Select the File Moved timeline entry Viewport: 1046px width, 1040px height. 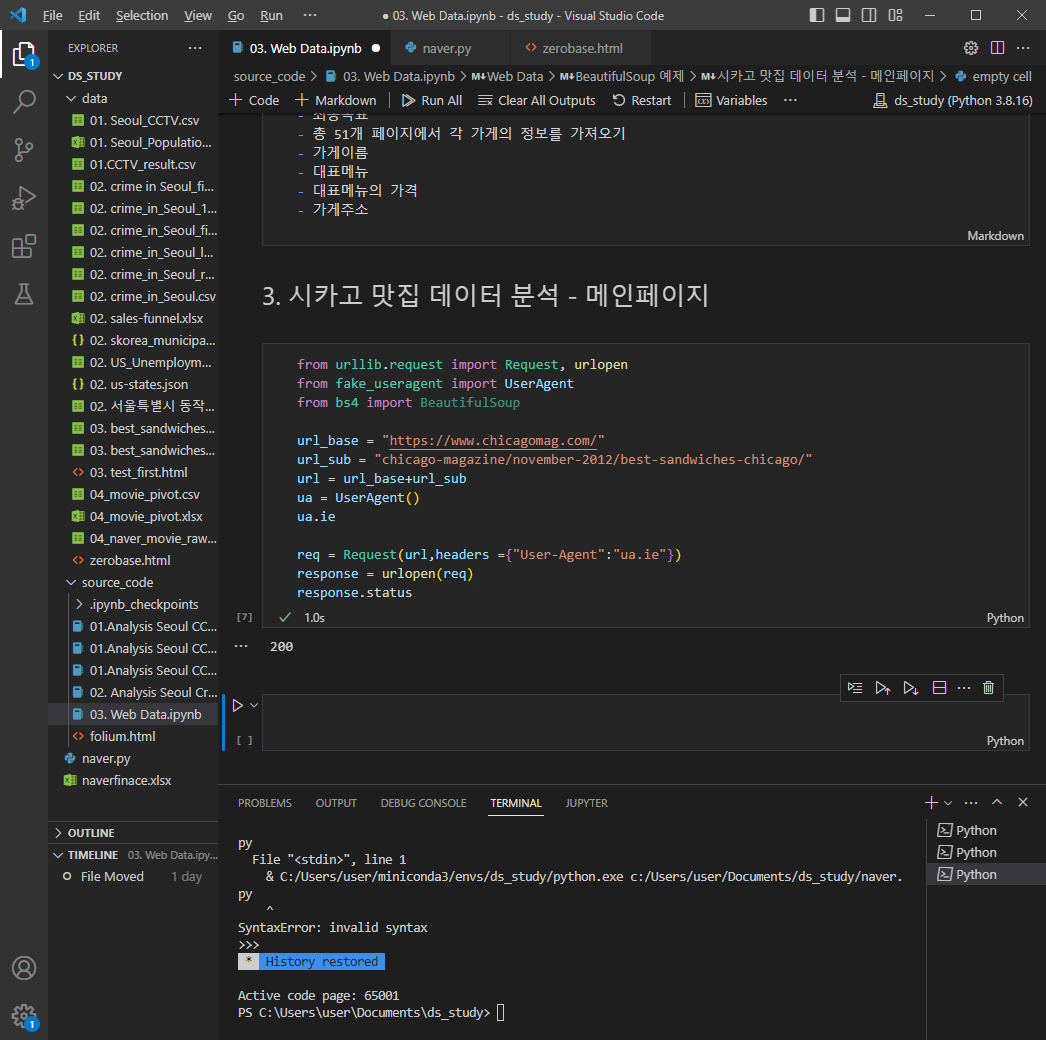tap(133, 877)
